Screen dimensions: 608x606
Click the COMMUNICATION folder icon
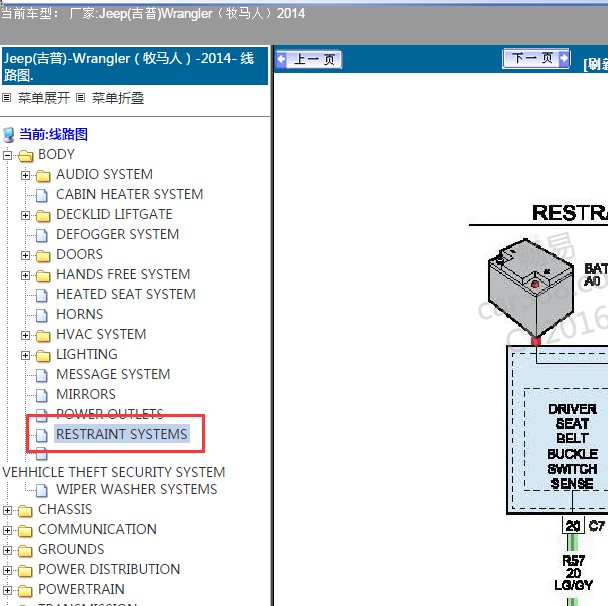click(25, 530)
